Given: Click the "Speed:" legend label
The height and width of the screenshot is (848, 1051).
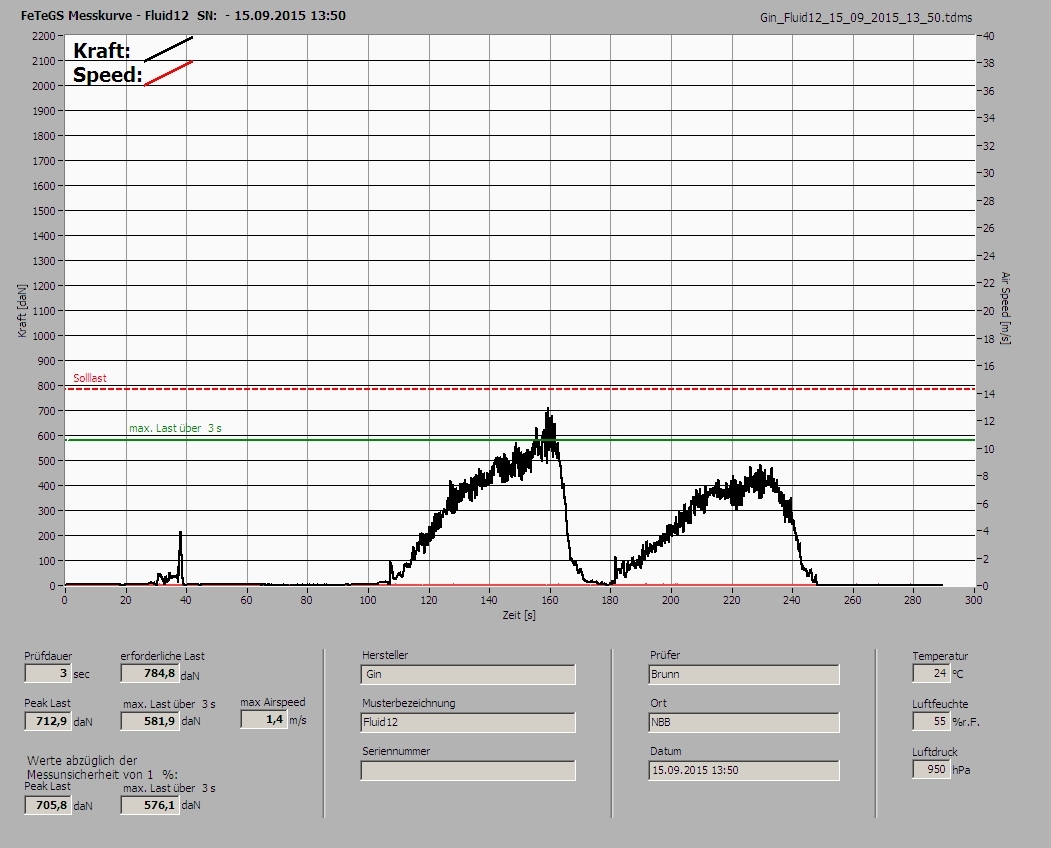Looking at the screenshot, I should click(x=107, y=75).
